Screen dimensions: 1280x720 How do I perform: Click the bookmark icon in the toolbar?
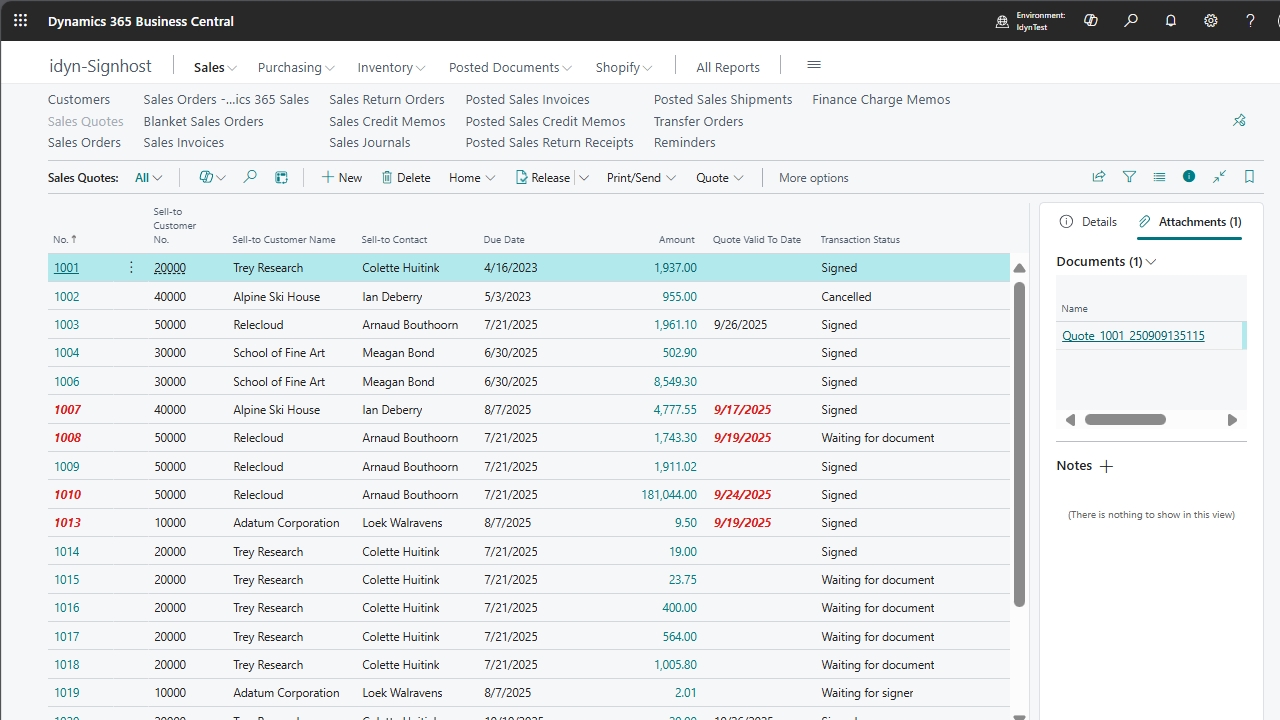click(1249, 177)
